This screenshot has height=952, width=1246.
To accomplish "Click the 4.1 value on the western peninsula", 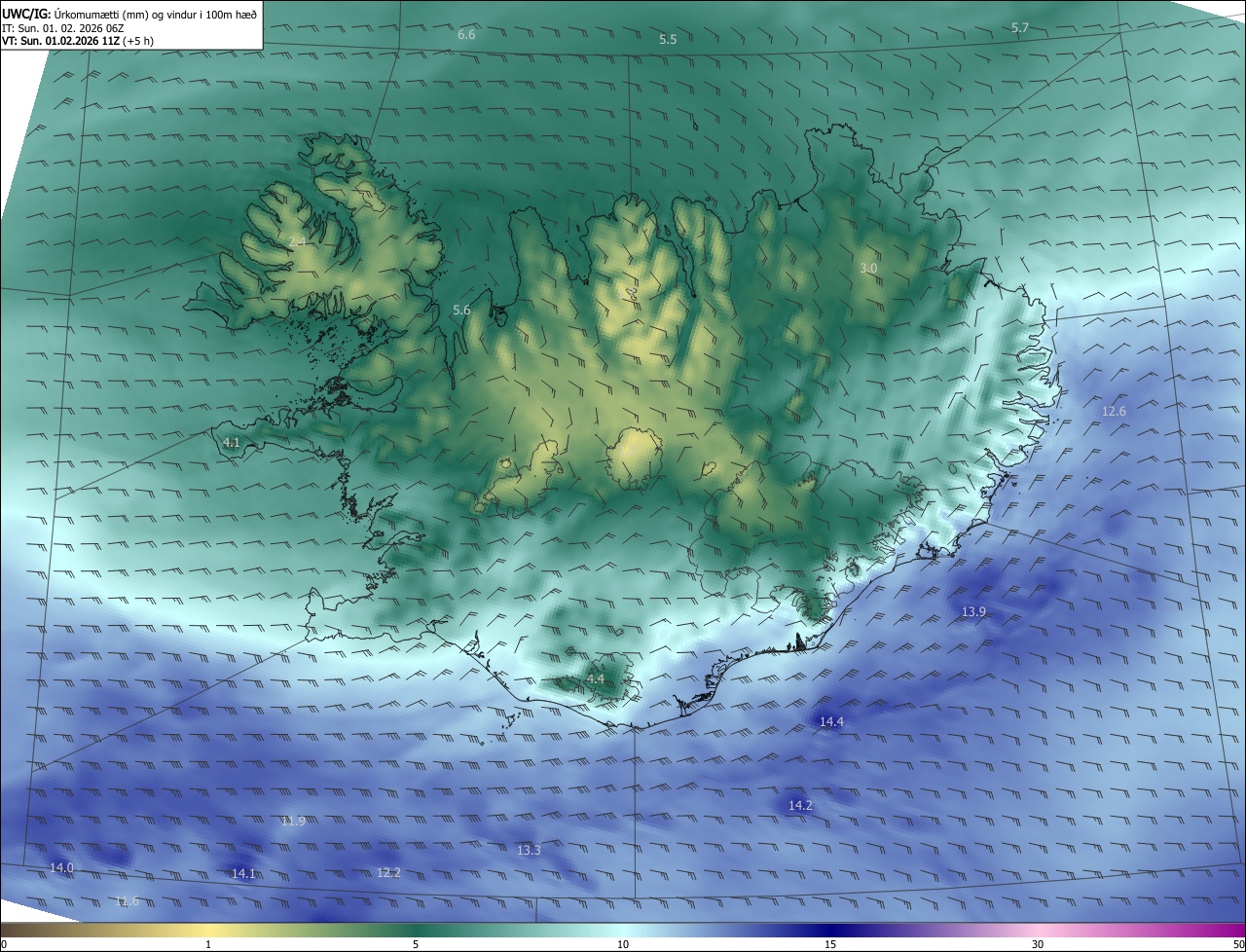I will (x=232, y=443).
